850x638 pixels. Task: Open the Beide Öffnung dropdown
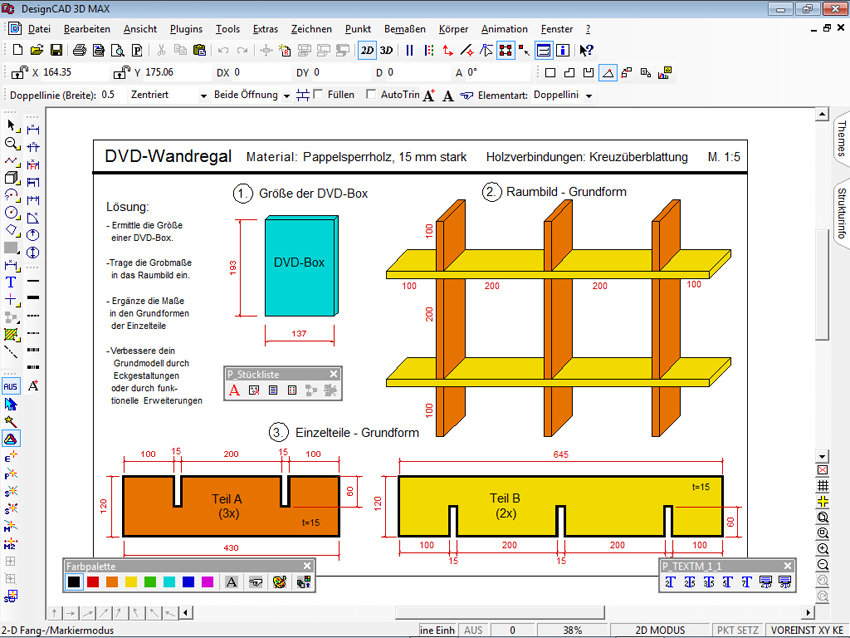point(287,93)
